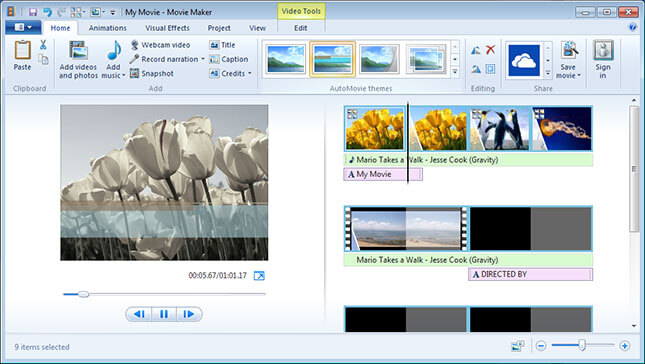Expand the AutoMovie themes gallery
The image size is (645, 364).
pos(455,73)
